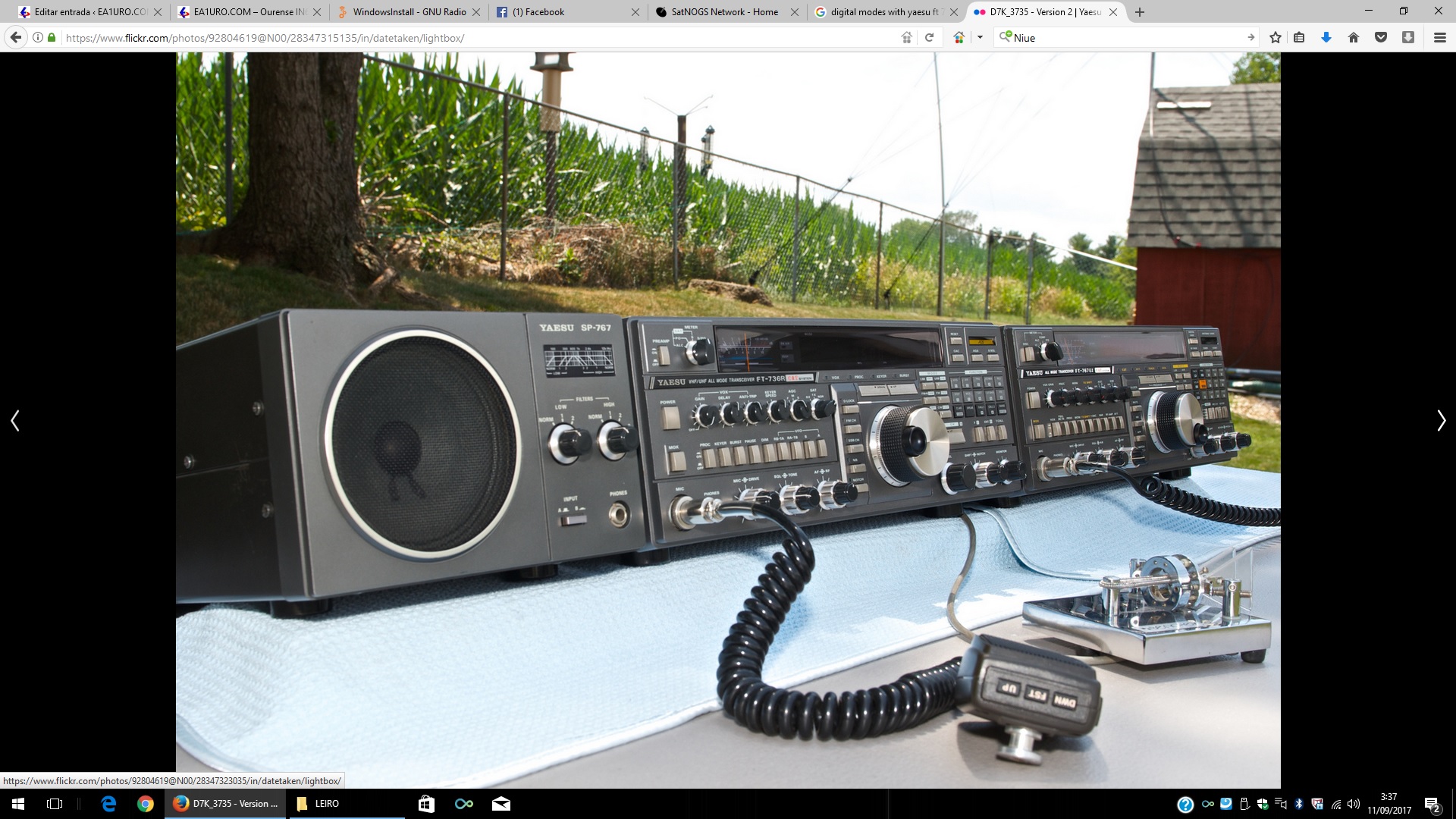Show previous photo in lightbox
This screenshot has width=1456, height=819.
15,420
